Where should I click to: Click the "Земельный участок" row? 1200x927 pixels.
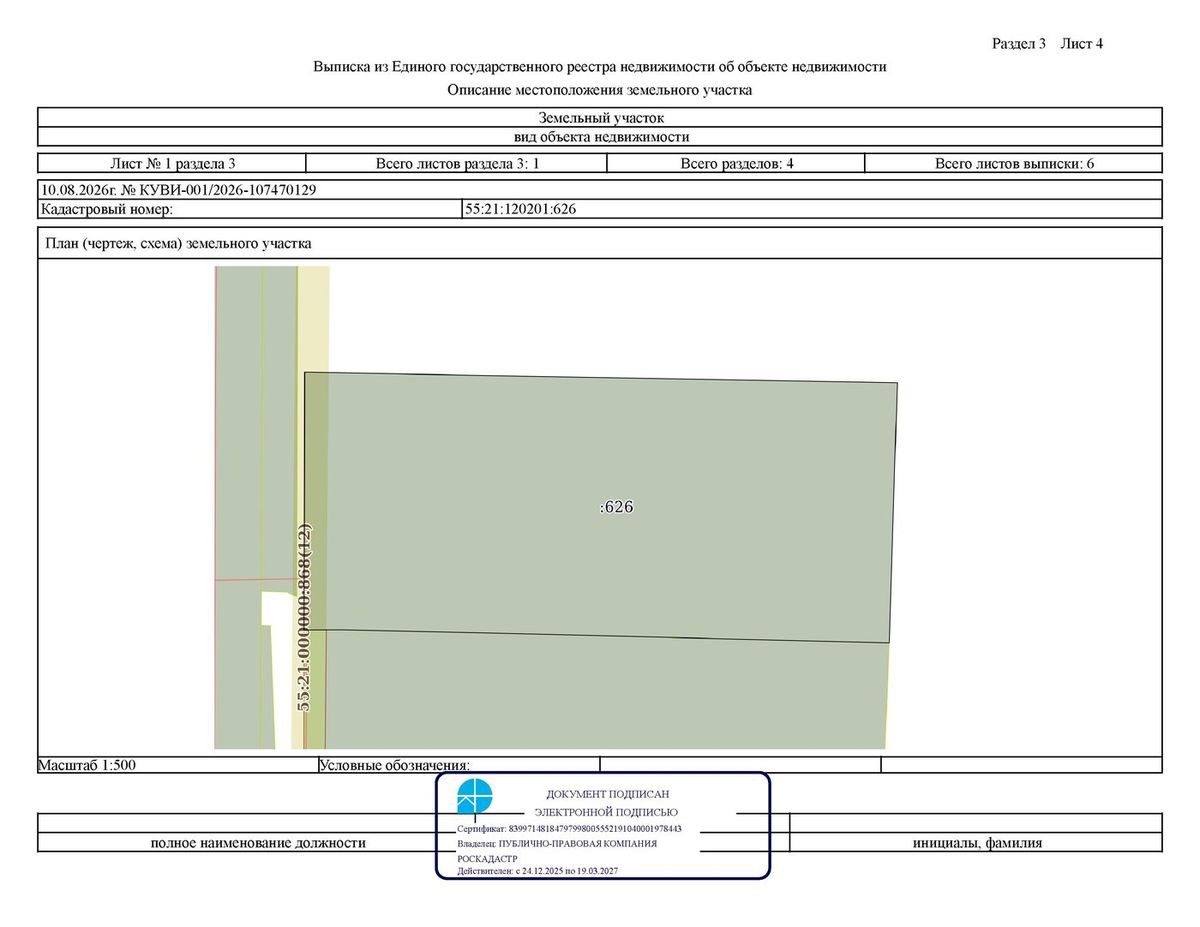tap(600, 118)
